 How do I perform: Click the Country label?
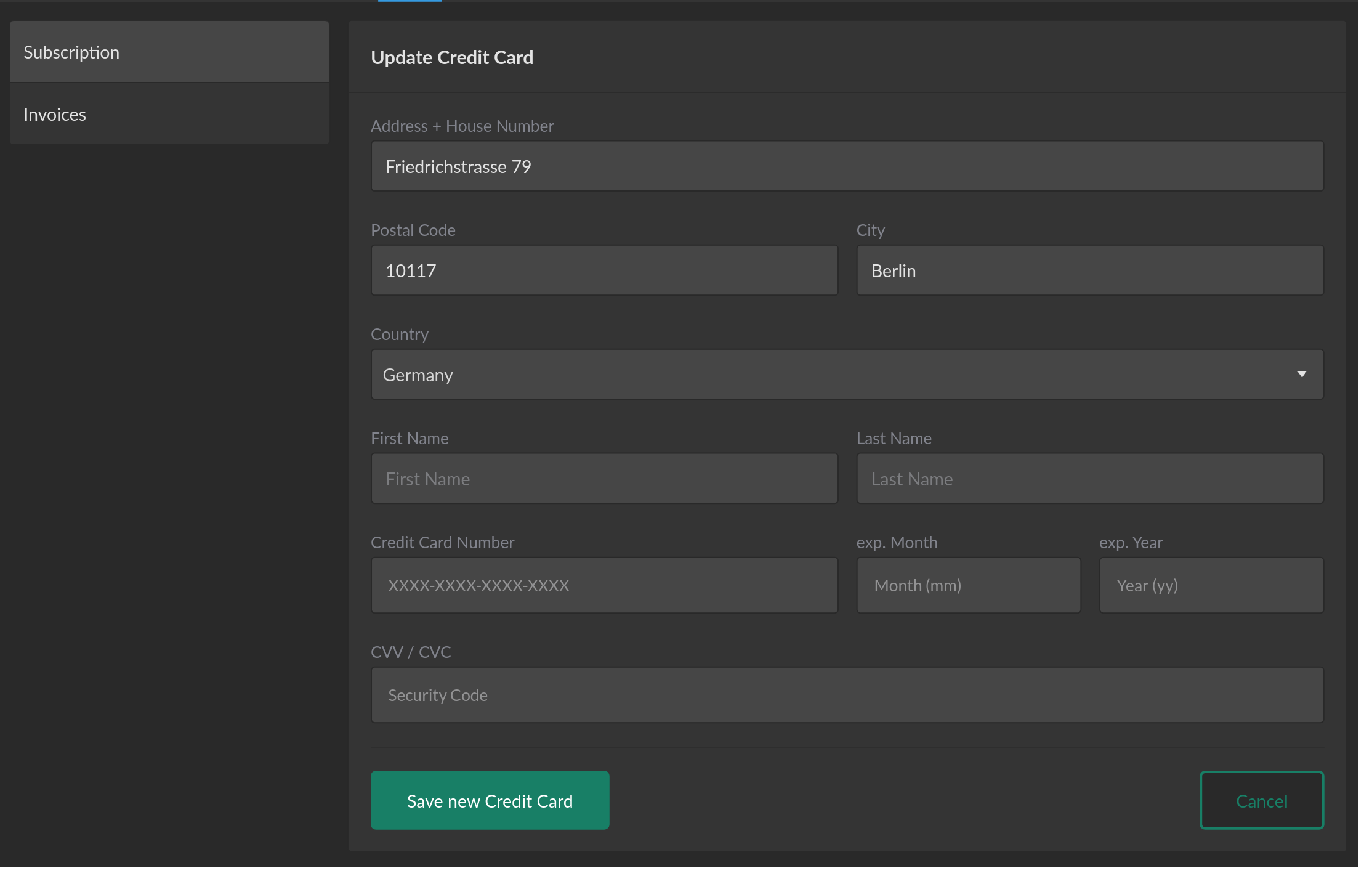click(x=400, y=335)
